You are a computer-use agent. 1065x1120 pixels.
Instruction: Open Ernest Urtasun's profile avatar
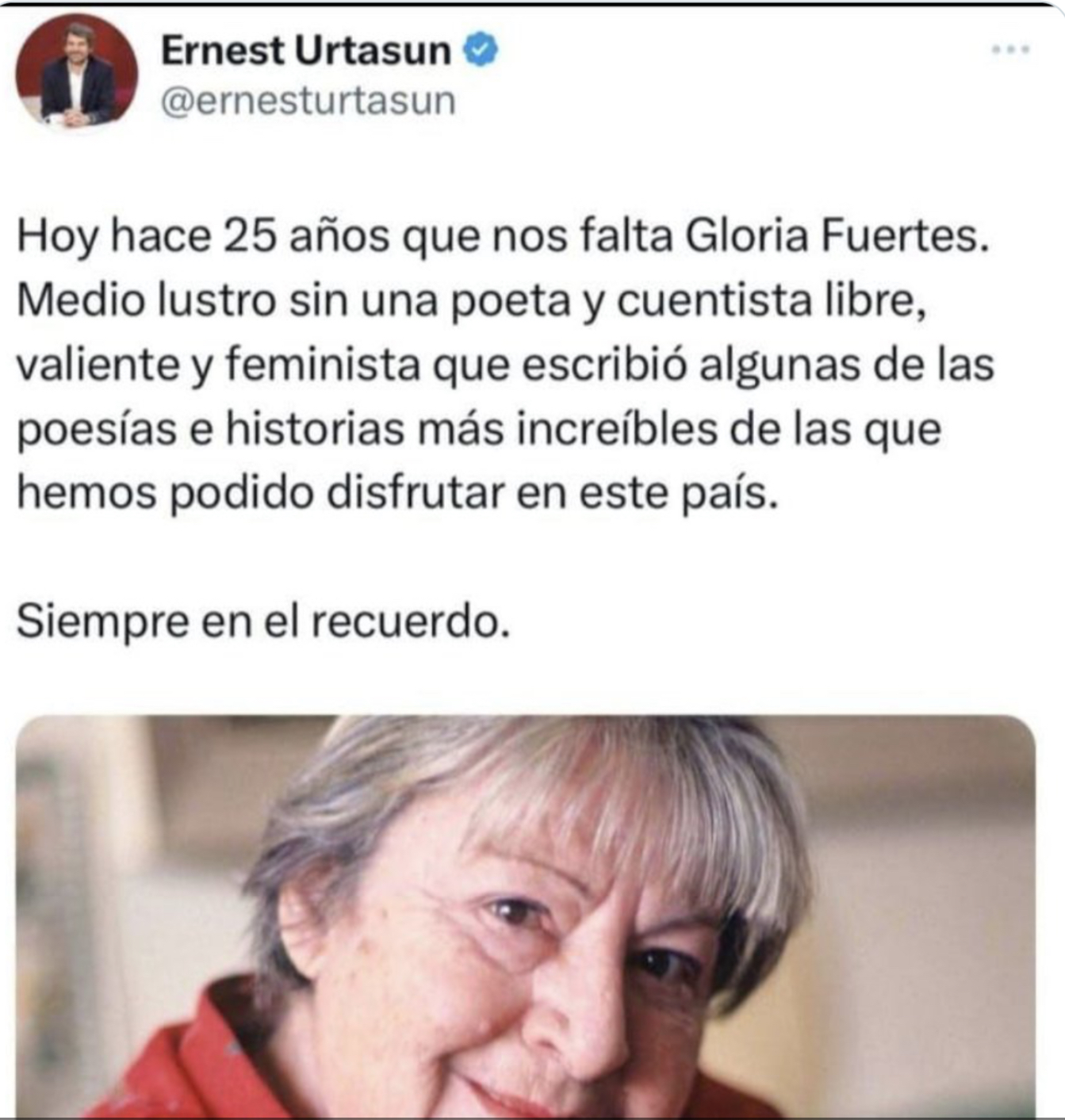(77, 73)
